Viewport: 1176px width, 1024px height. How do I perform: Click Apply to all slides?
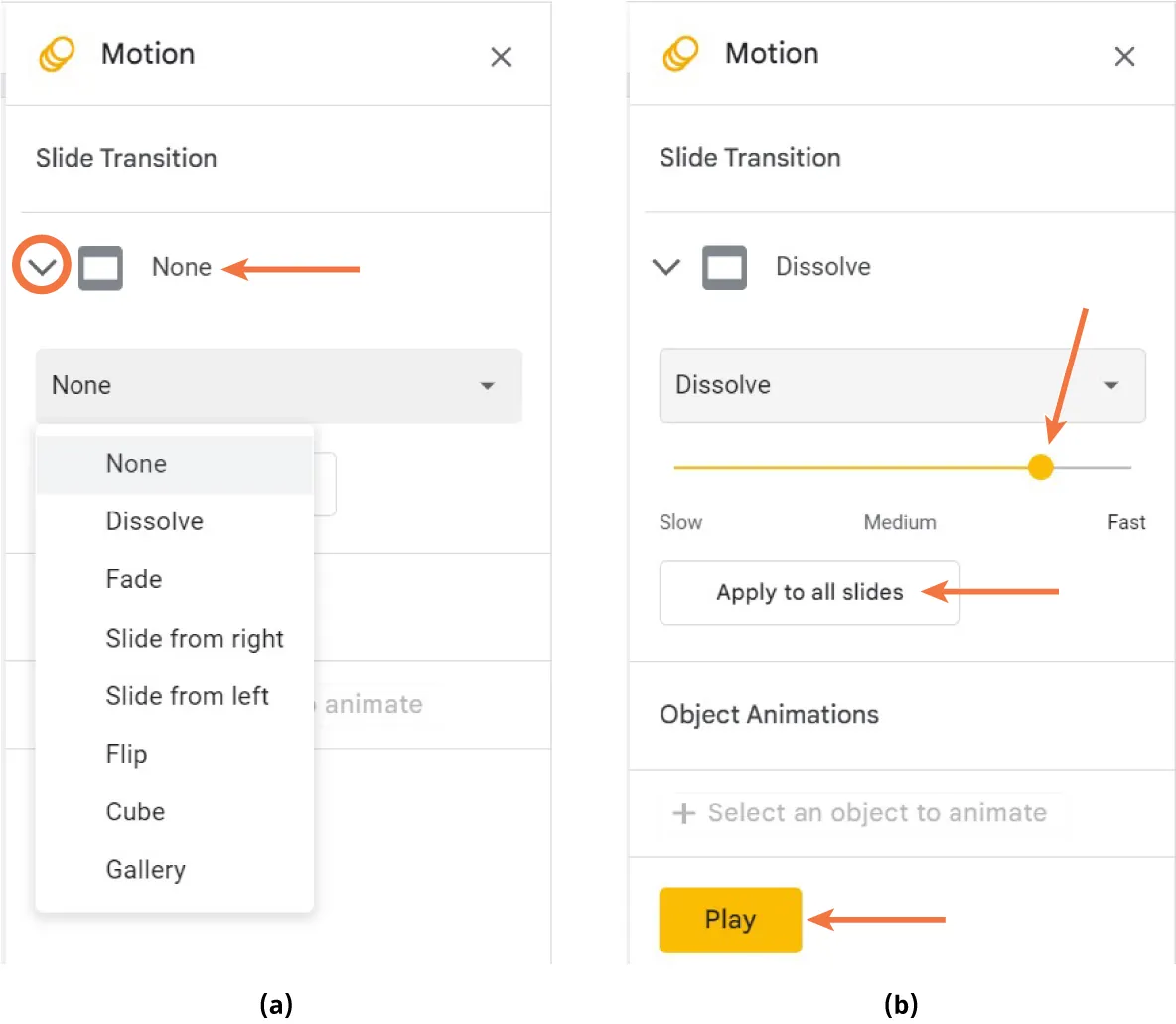click(x=808, y=592)
